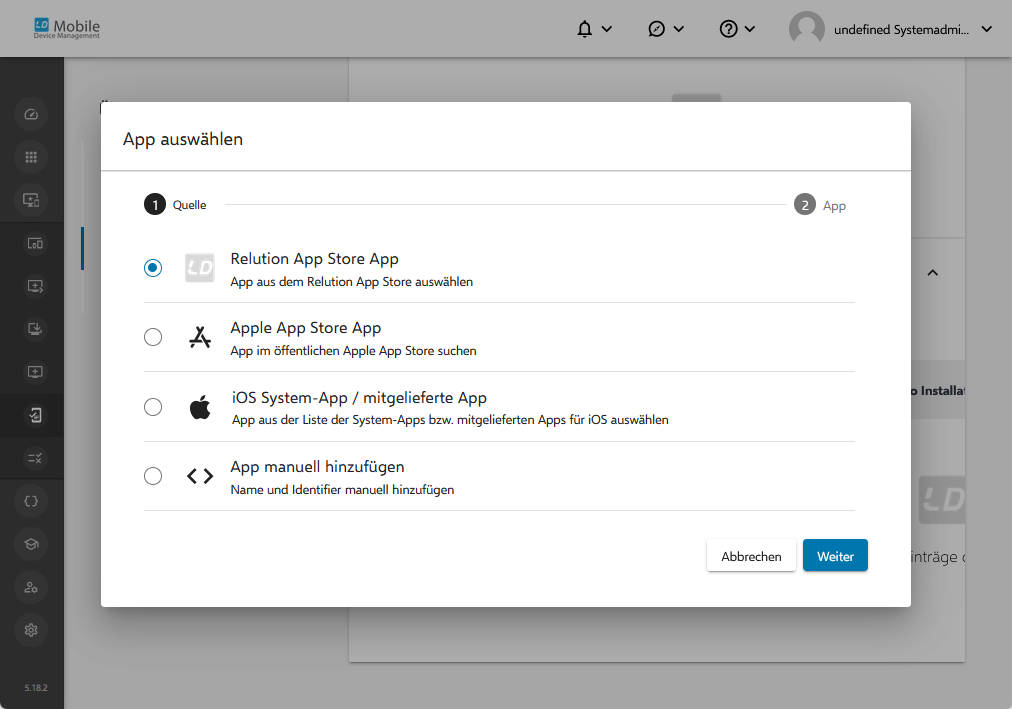Viewport: 1012px width, 709px height.
Task: Open the help question mark icon
Action: click(x=729, y=29)
